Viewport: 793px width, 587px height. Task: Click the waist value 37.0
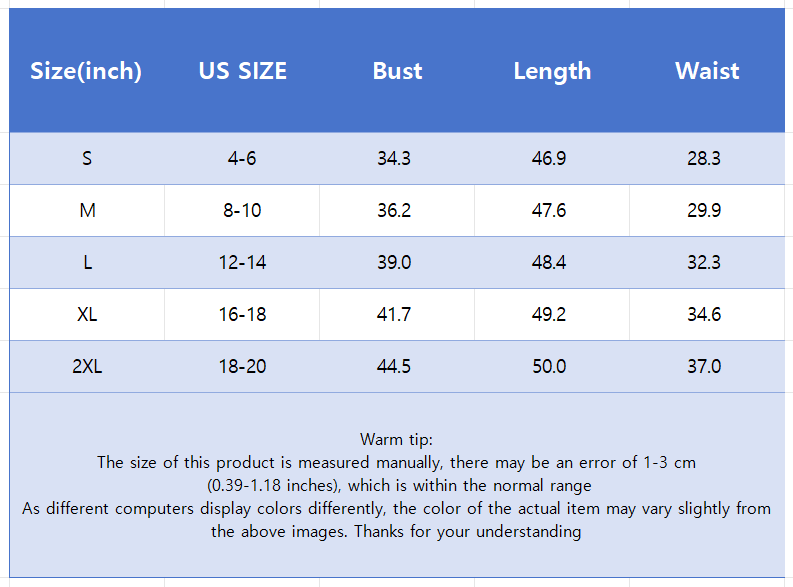point(704,366)
